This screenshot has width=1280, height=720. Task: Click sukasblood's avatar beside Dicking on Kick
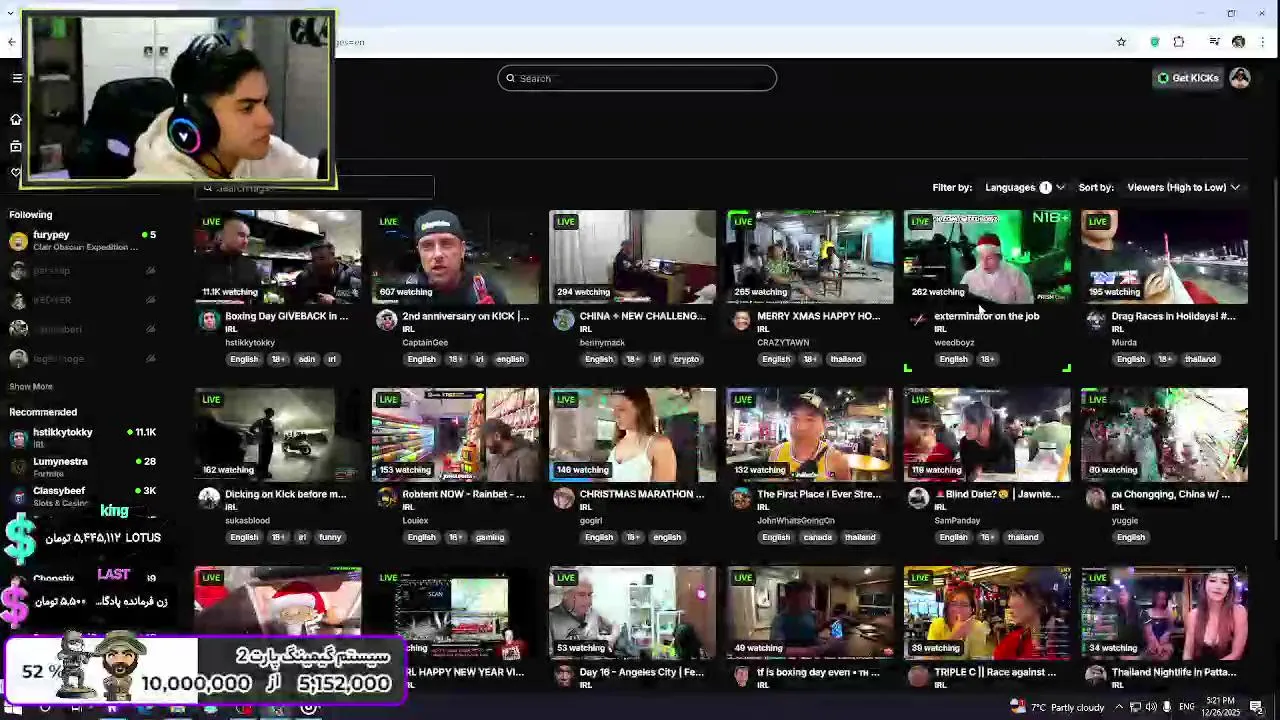[209, 498]
